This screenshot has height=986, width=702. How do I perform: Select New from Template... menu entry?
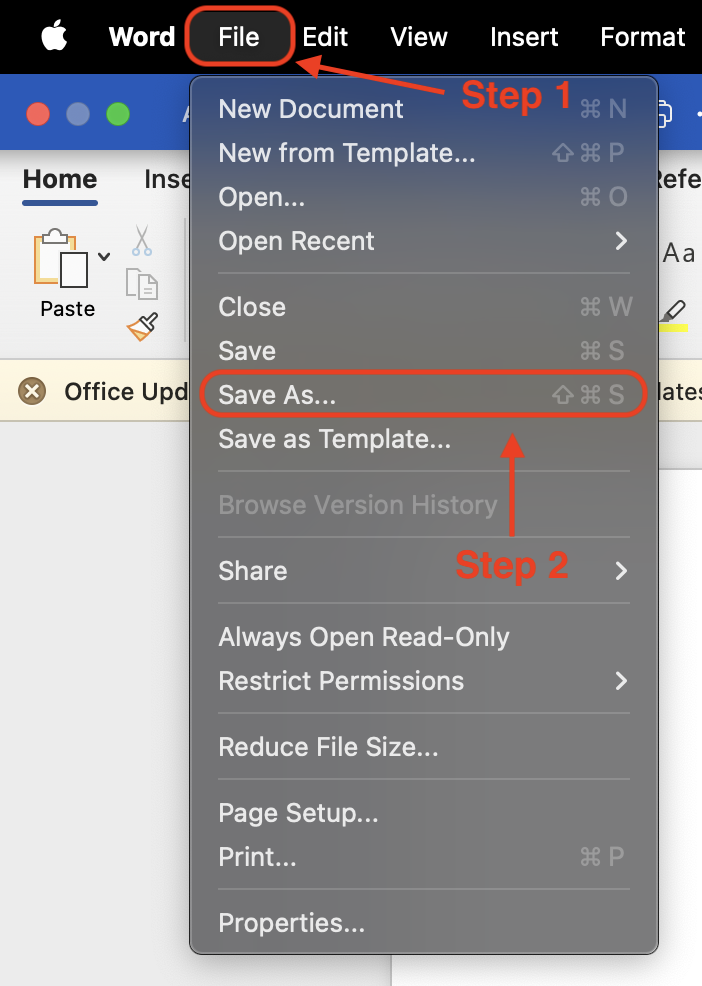pyautogui.click(x=347, y=153)
